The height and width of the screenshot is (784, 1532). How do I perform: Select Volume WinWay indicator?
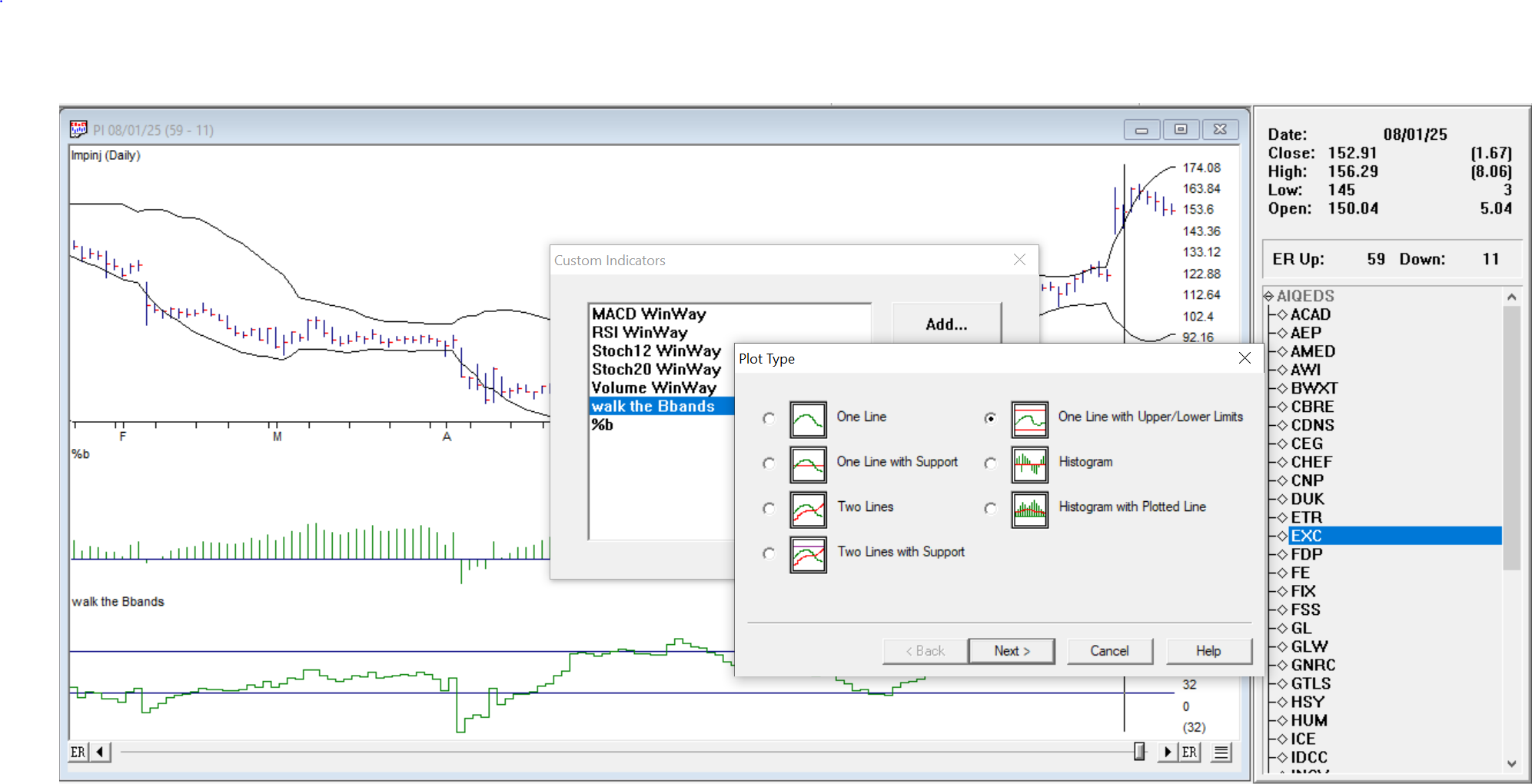pos(653,387)
